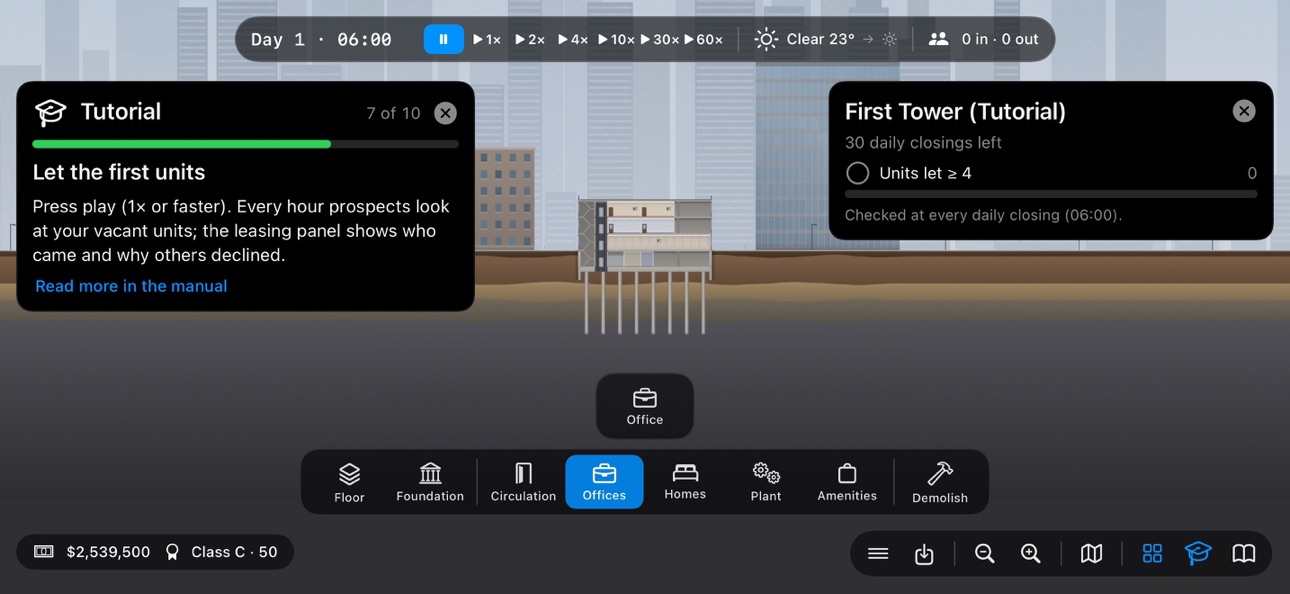Open the hamburger menu
Image resolution: width=1290 pixels, height=594 pixels.
pyautogui.click(x=878, y=553)
